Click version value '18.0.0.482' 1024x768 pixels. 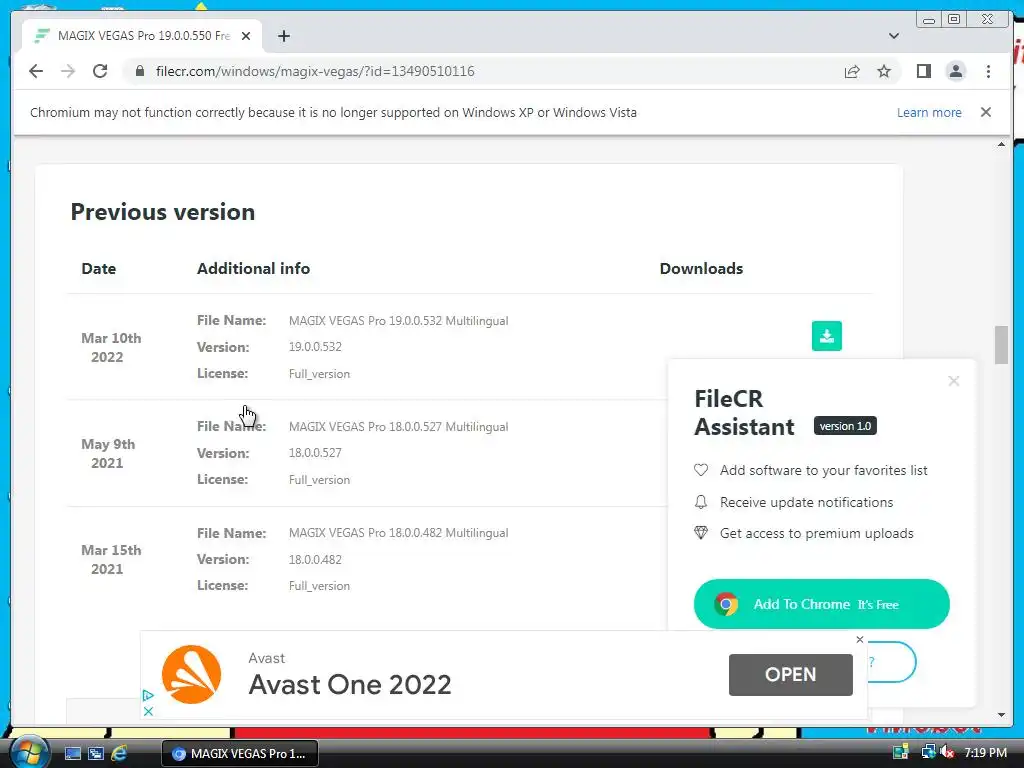point(315,560)
